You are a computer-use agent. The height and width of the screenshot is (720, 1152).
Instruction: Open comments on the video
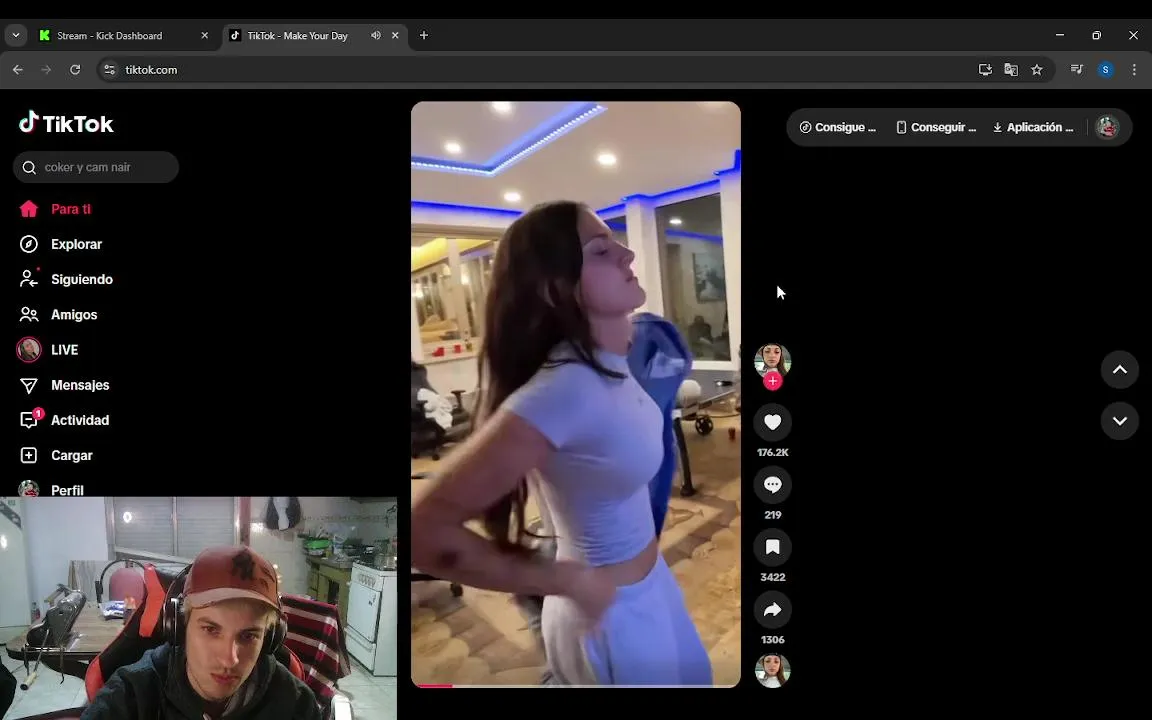point(772,484)
